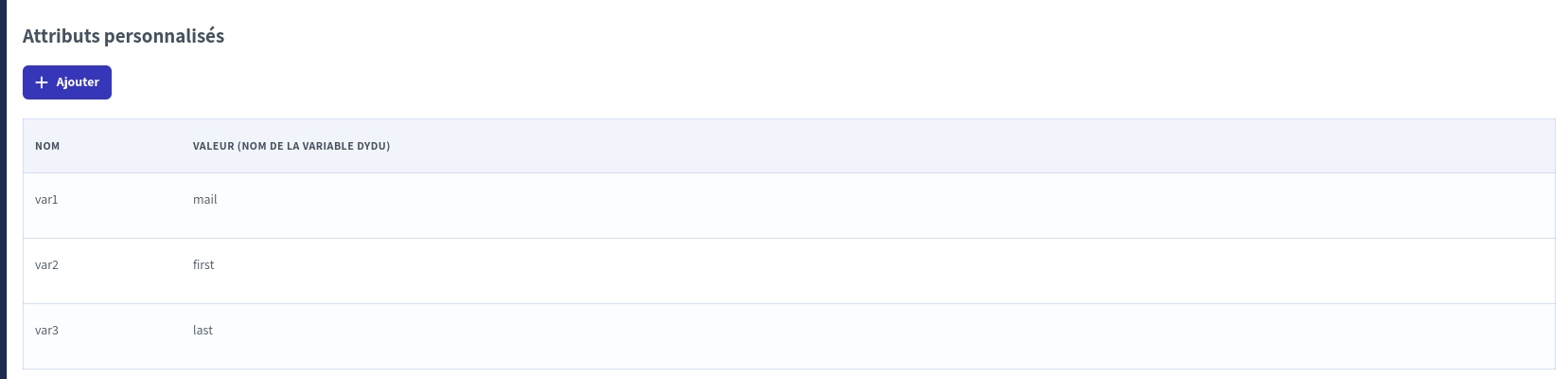Click the word 'personnalisés' in the heading
This screenshot has height=379, width=1568.
tap(164, 36)
